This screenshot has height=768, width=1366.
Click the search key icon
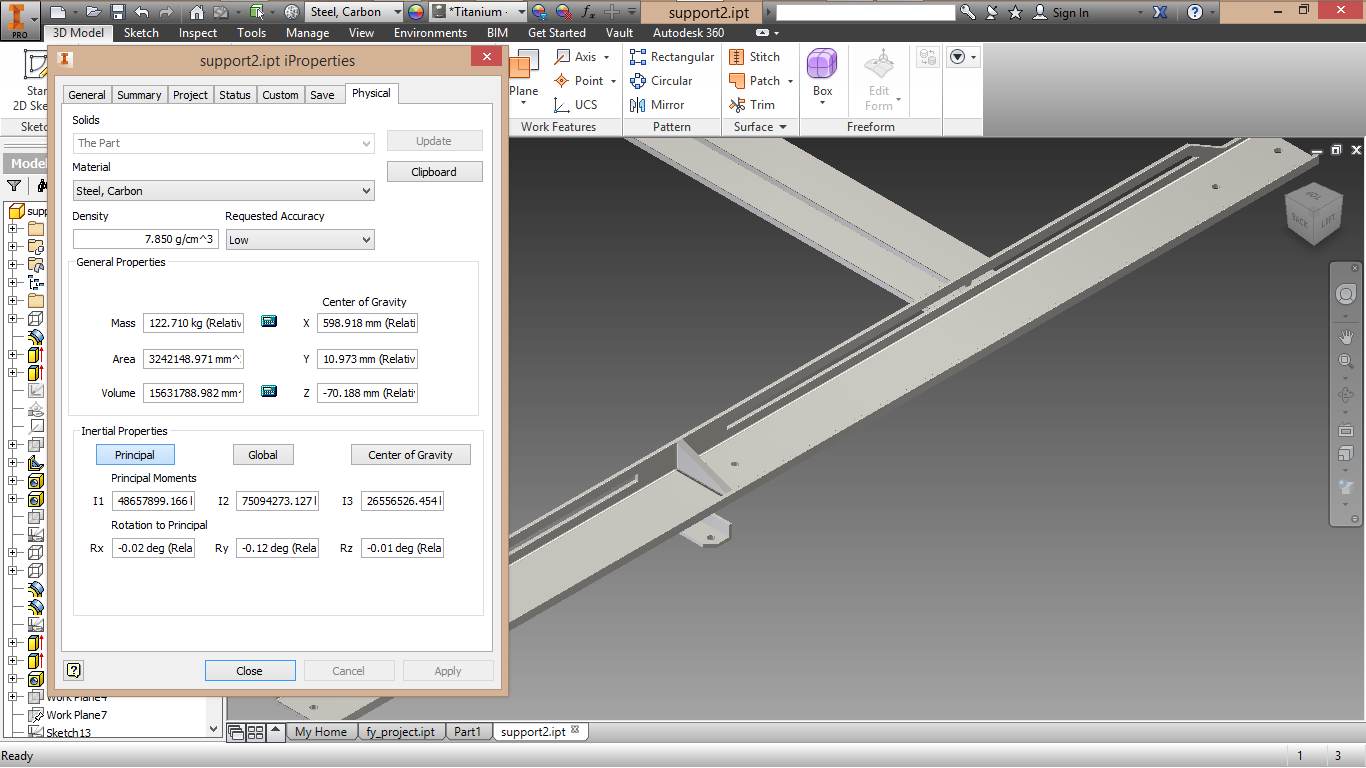coord(967,12)
